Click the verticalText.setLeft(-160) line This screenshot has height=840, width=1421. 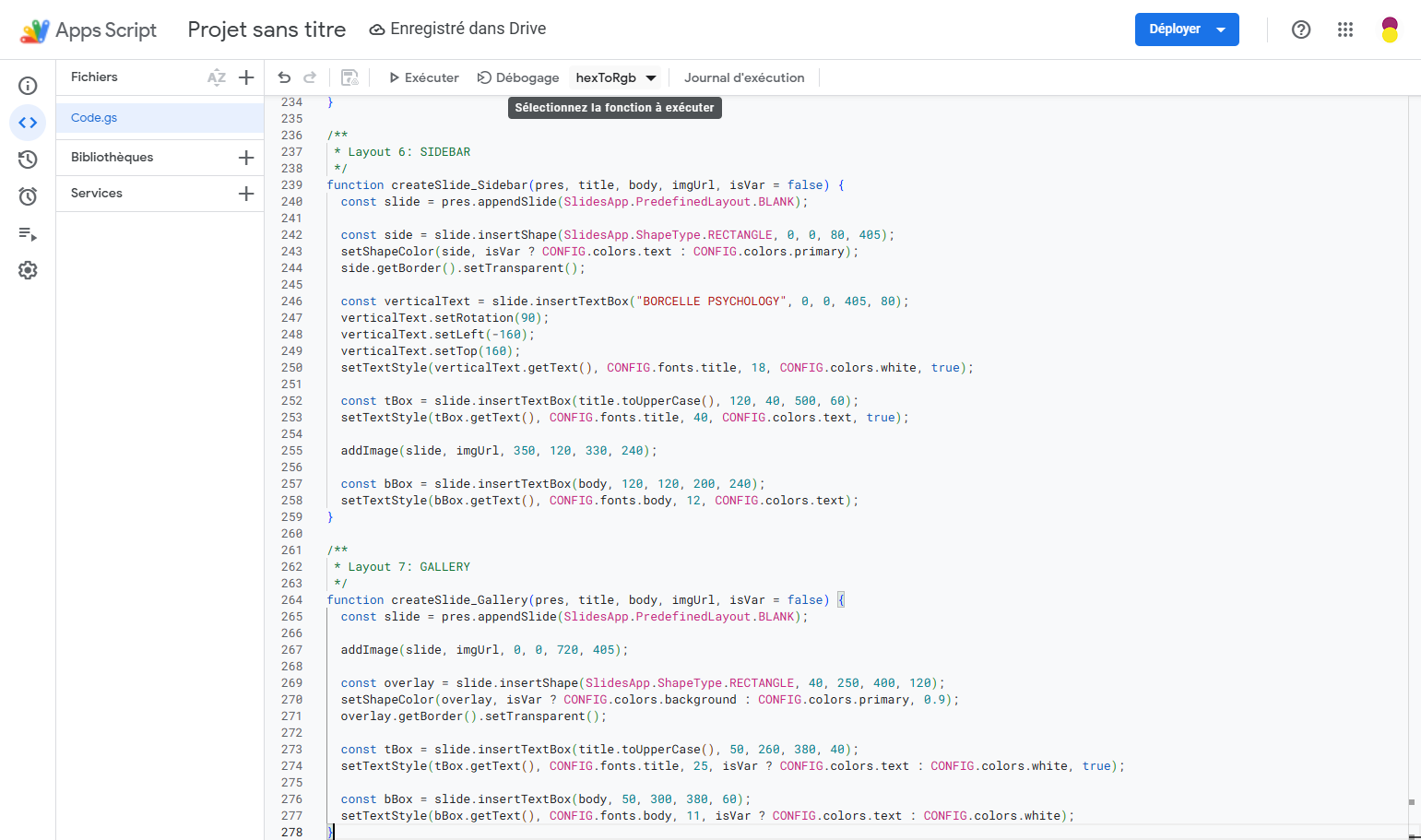(437, 335)
